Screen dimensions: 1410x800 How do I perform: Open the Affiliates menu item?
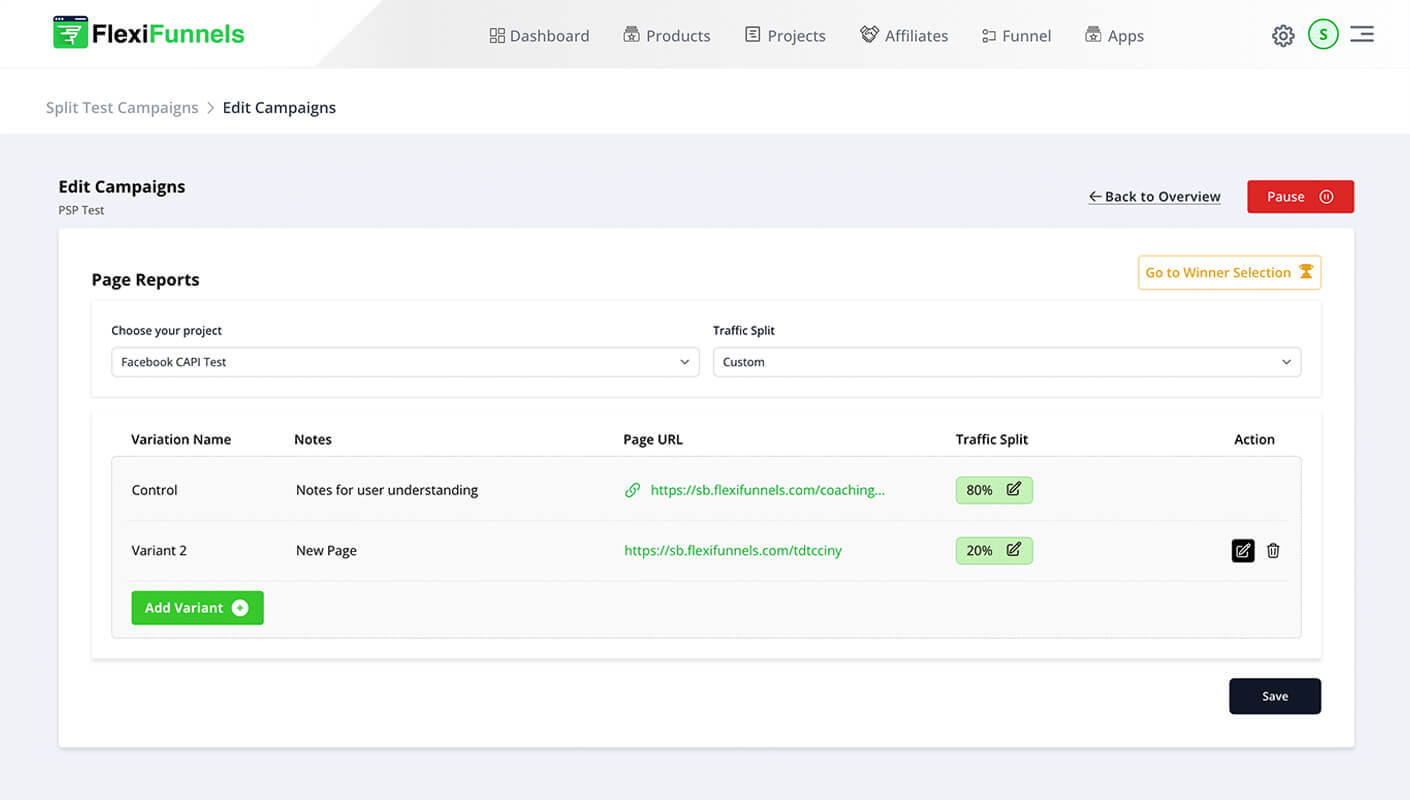point(904,35)
